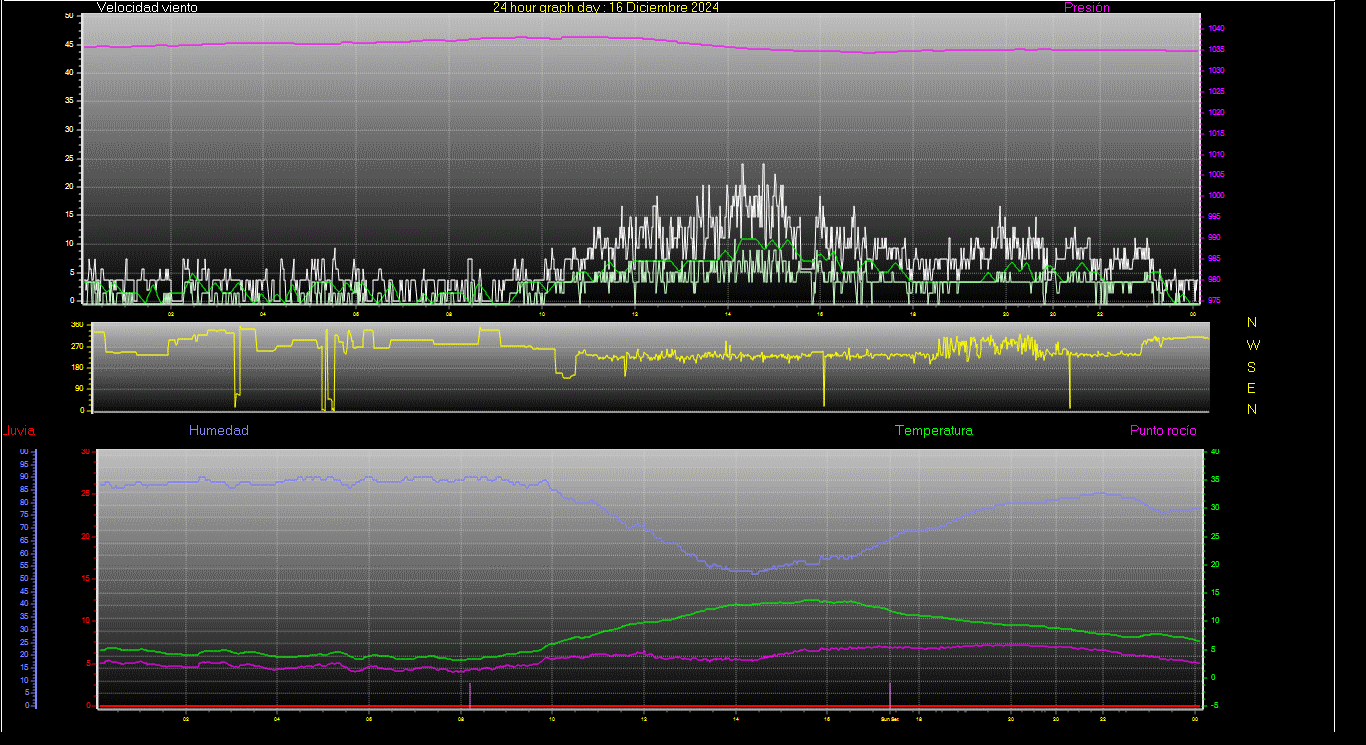This screenshot has width=1366, height=745.
Task: Click the 45 value on wind speed axis
Action: click(69, 44)
